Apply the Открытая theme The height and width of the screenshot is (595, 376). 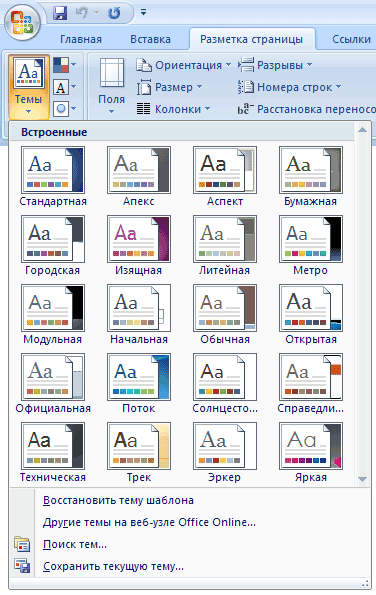point(311,315)
